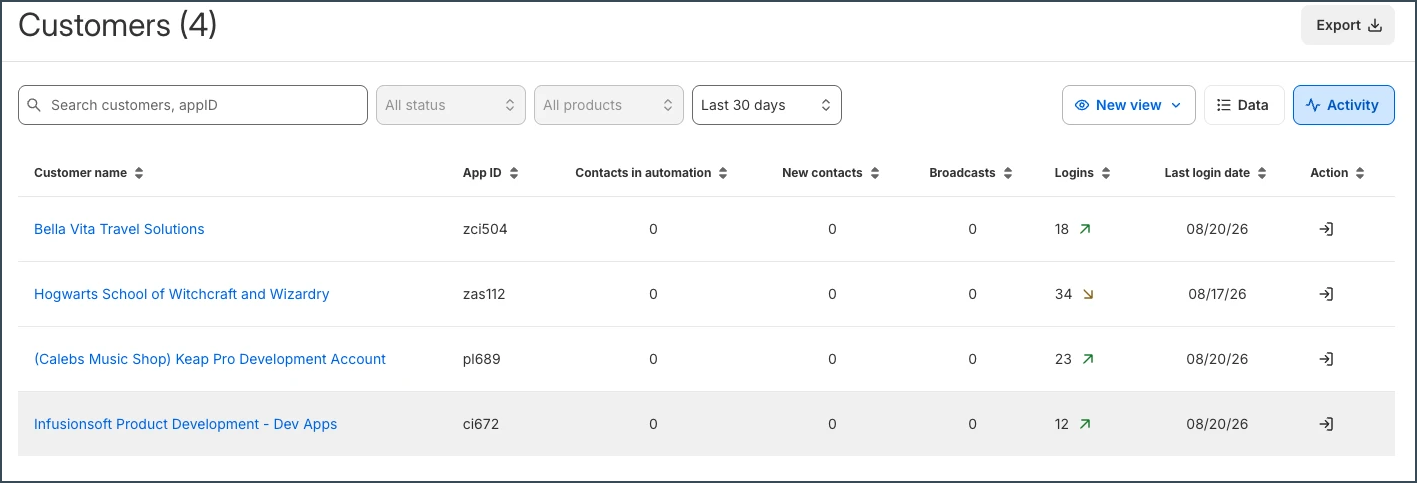Open the All products filter dropdown

pyautogui.click(x=609, y=105)
